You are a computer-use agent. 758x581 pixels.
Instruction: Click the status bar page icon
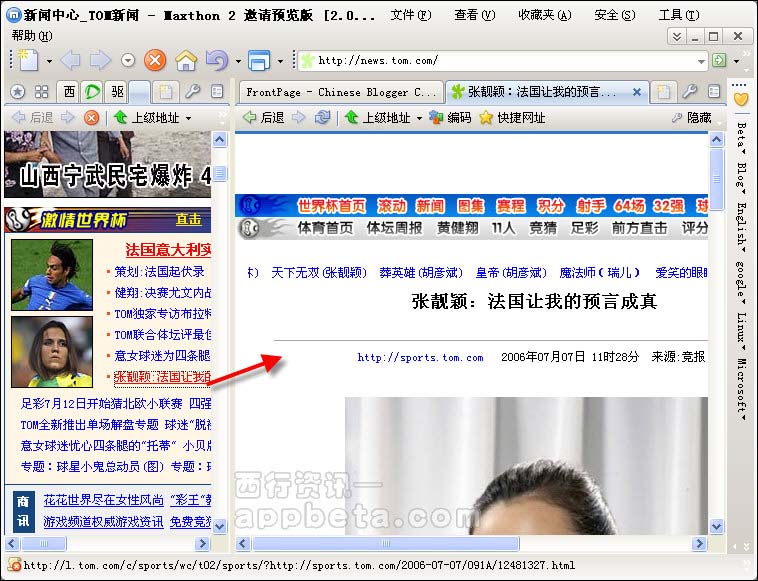[15, 565]
